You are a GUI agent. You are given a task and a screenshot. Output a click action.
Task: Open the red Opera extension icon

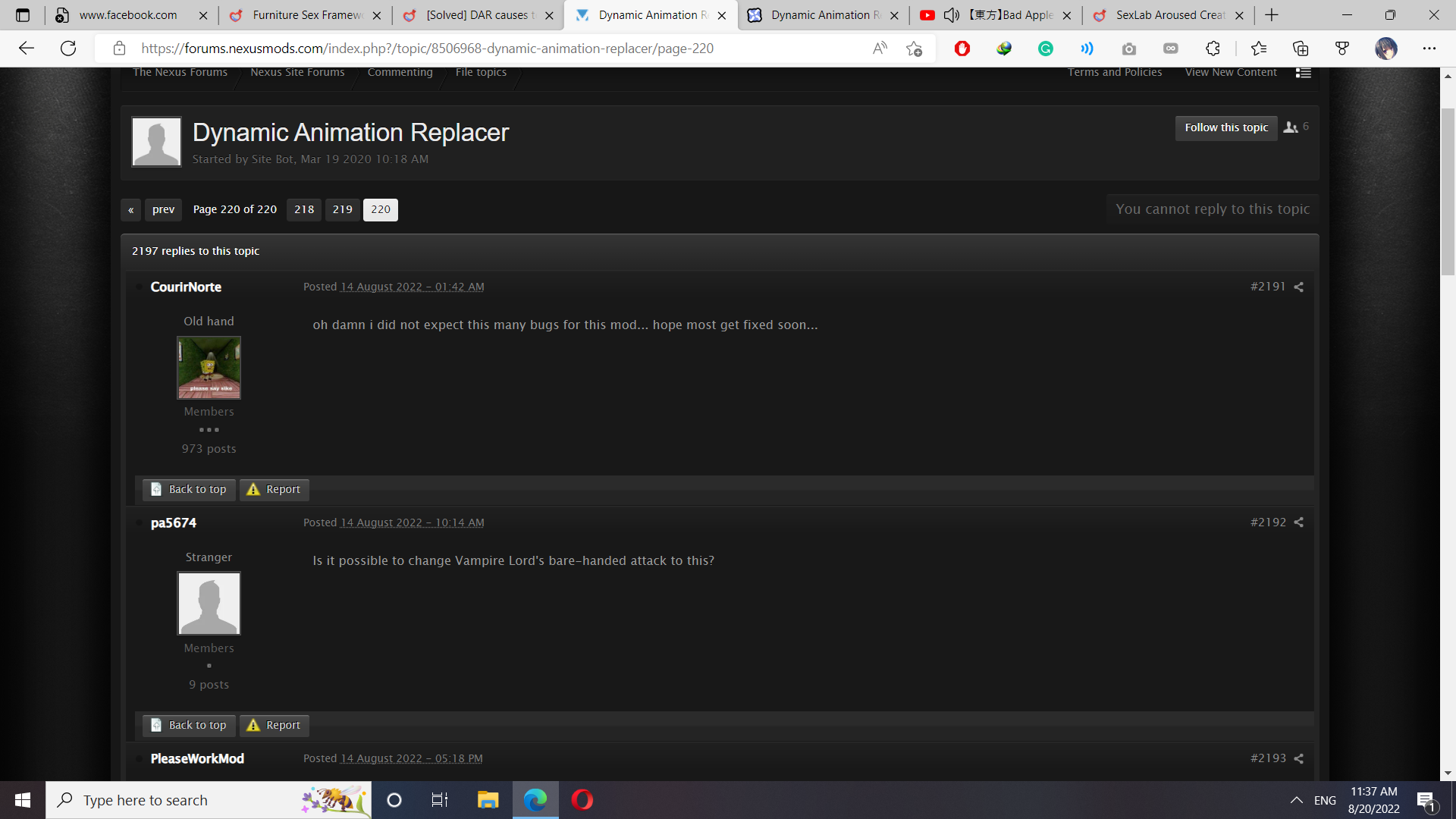click(x=962, y=49)
